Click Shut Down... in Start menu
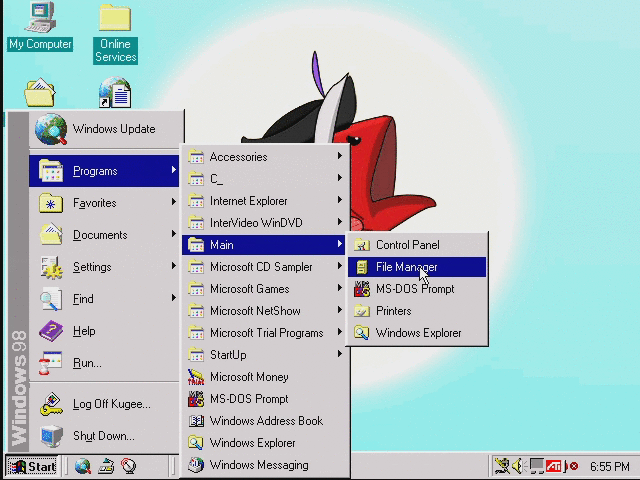 (104, 436)
